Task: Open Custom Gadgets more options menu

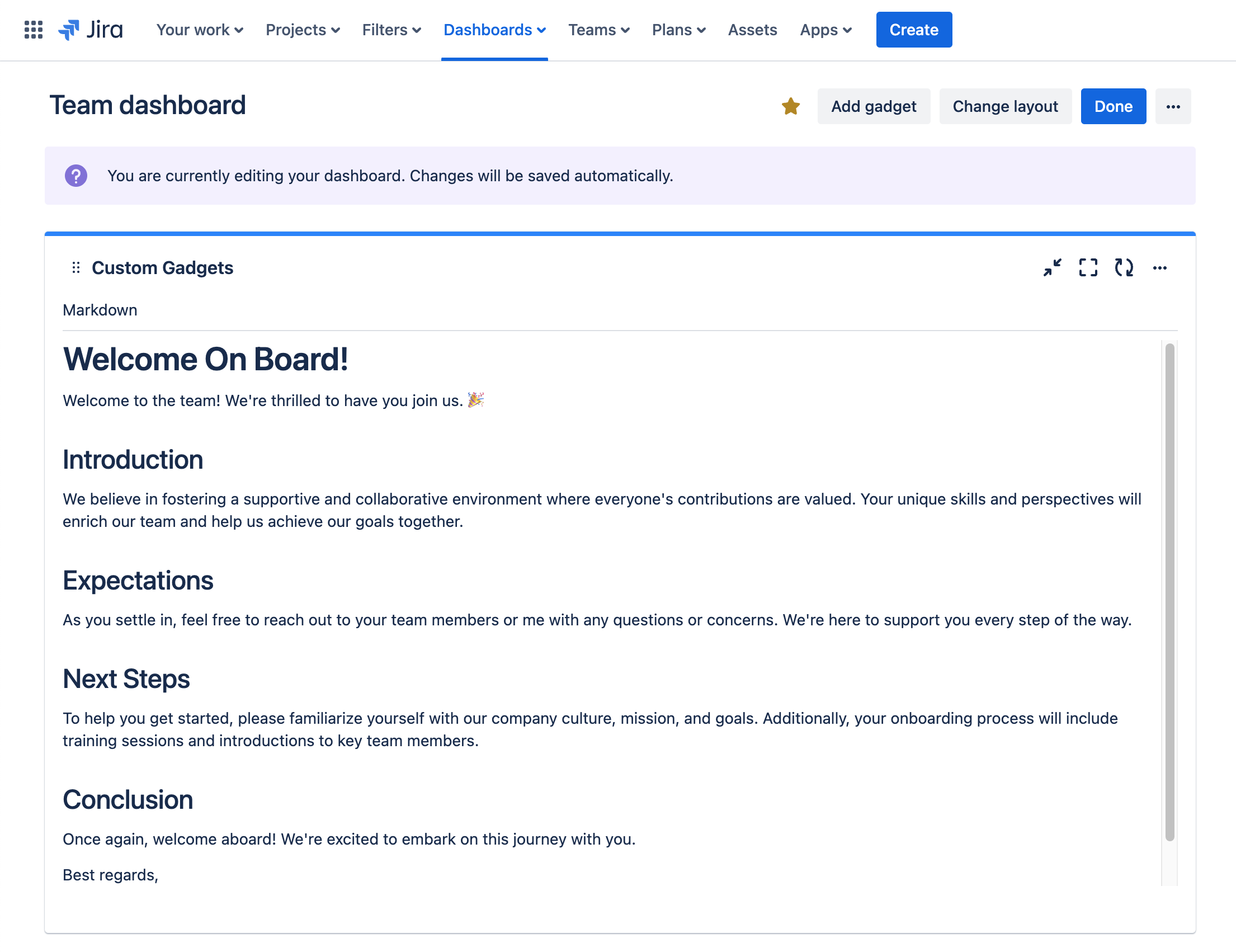Action: (x=1159, y=268)
